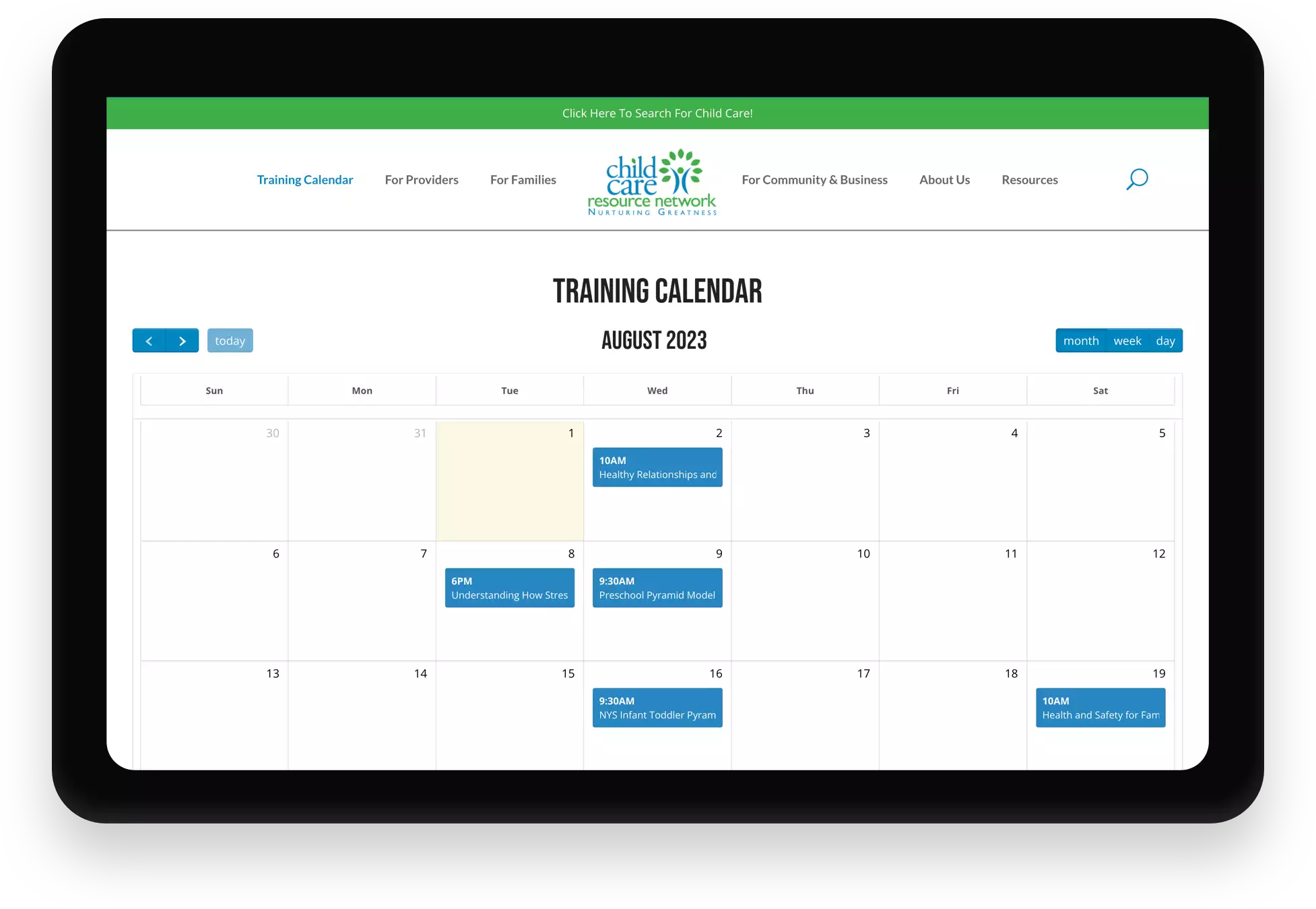The height and width of the screenshot is (909, 1316).
Task: Open the About Us menu item
Action: (944, 179)
